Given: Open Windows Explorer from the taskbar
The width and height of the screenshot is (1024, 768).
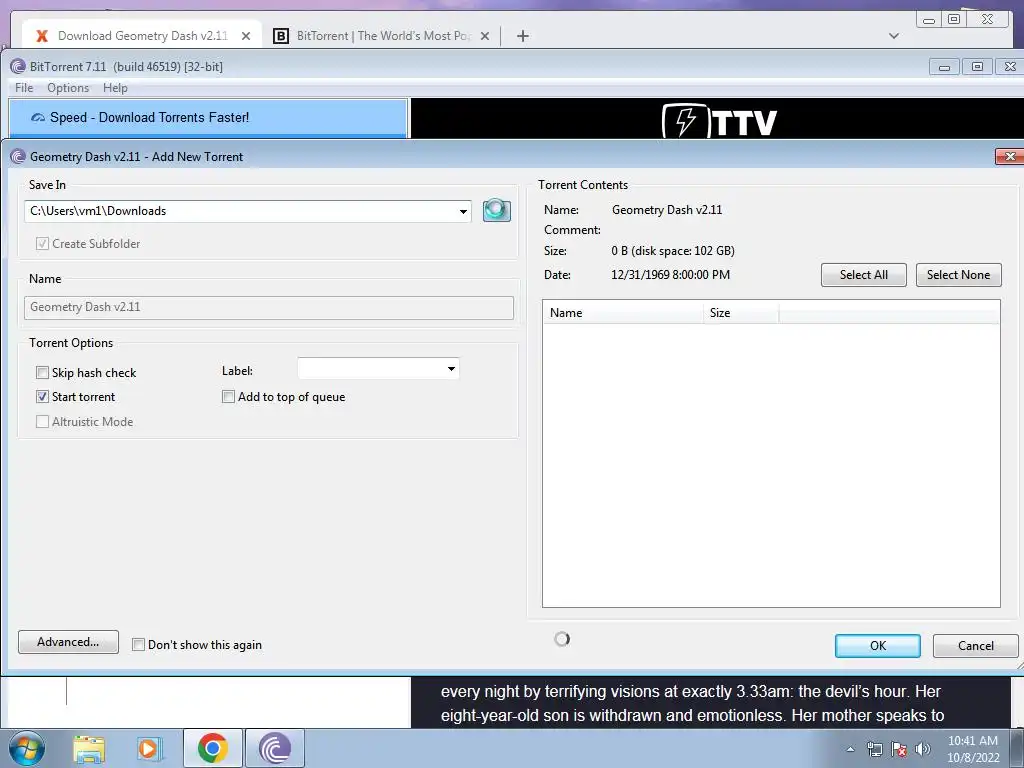Looking at the screenshot, I should (89, 748).
